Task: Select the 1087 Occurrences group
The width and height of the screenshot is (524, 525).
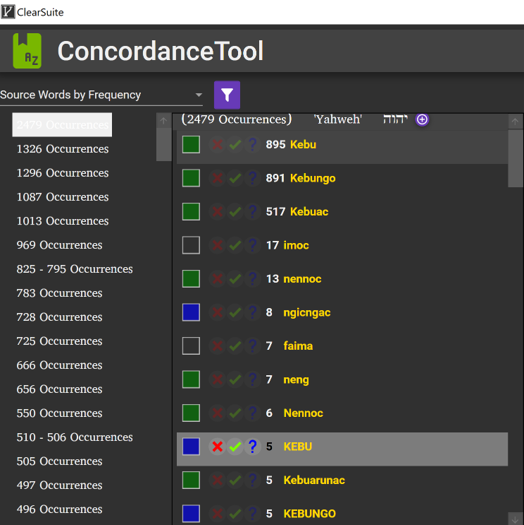Action: pyautogui.click(x=63, y=197)
